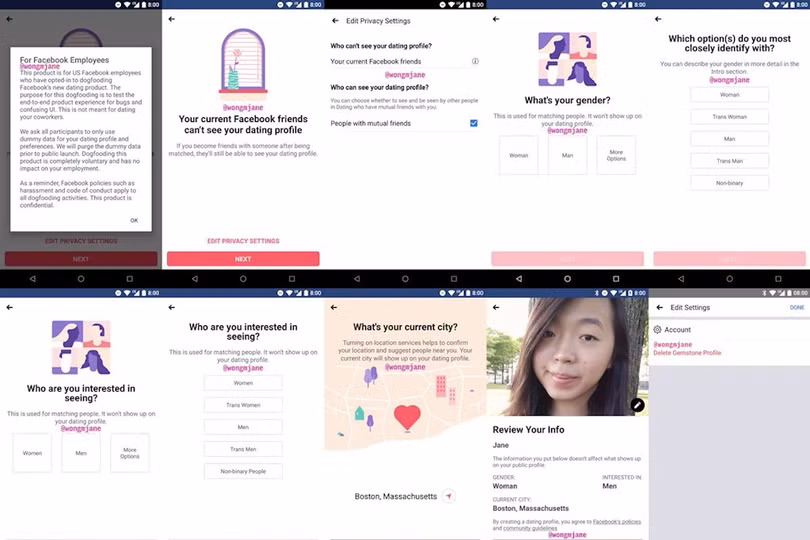
Task: Tap the red NEXT button on friends screen
Action: (x=243, y=259)
